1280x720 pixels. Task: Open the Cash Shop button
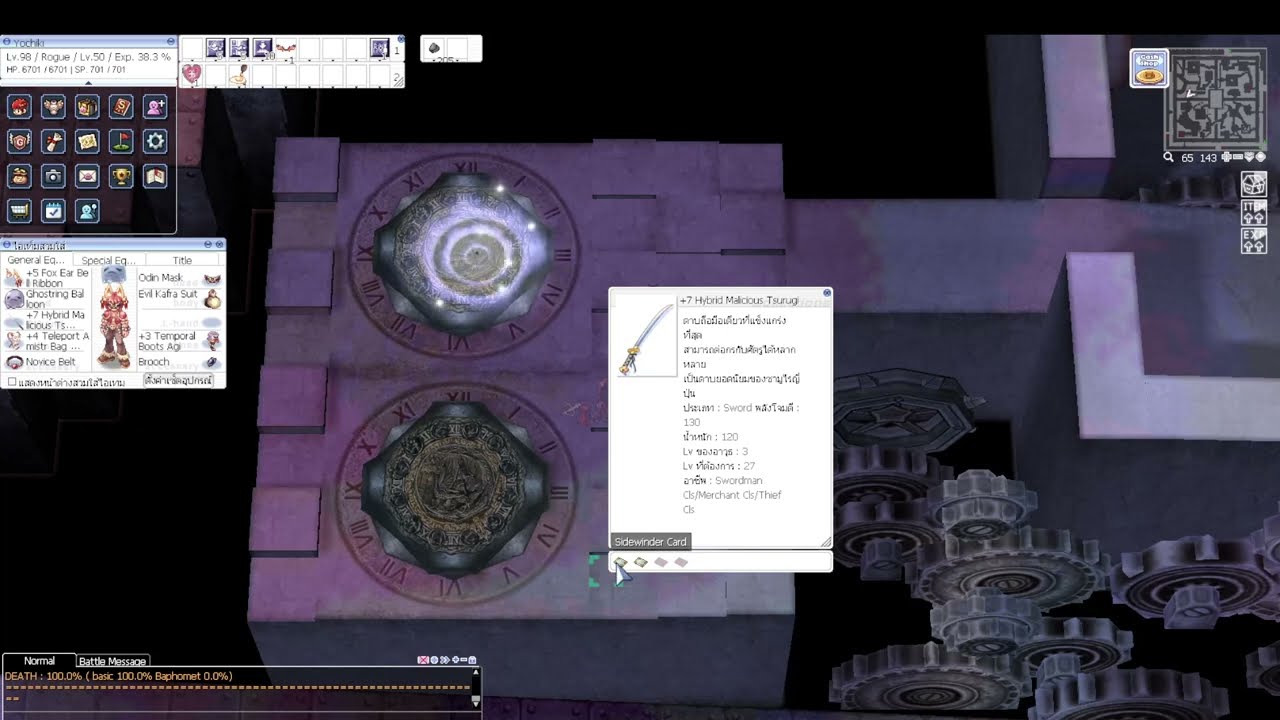[1149, 68]
